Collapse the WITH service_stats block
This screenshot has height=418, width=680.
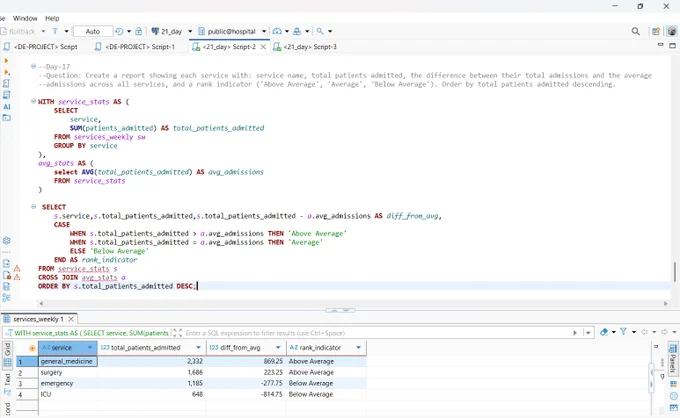[33, 101]
